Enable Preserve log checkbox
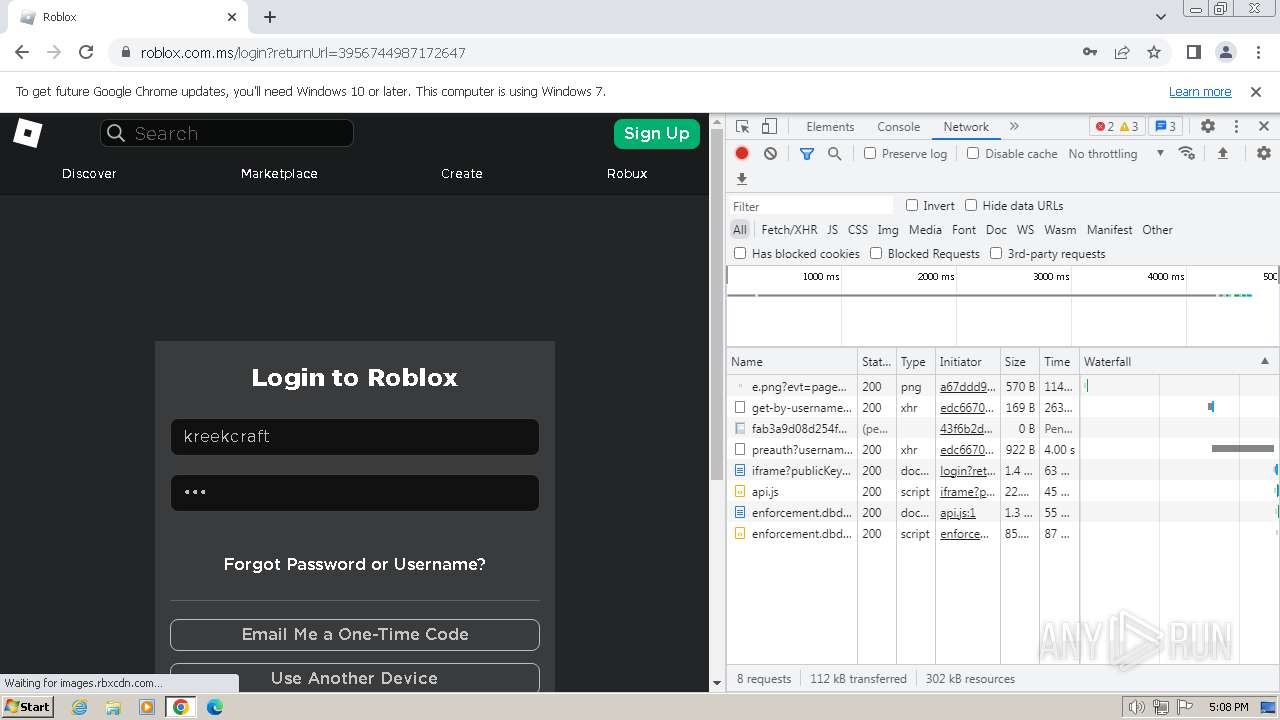This screenshot has width=1280, height=720. coord(870,153)
